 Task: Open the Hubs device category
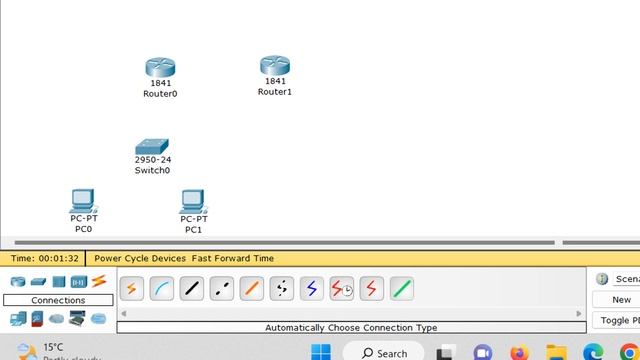point(59,281)
